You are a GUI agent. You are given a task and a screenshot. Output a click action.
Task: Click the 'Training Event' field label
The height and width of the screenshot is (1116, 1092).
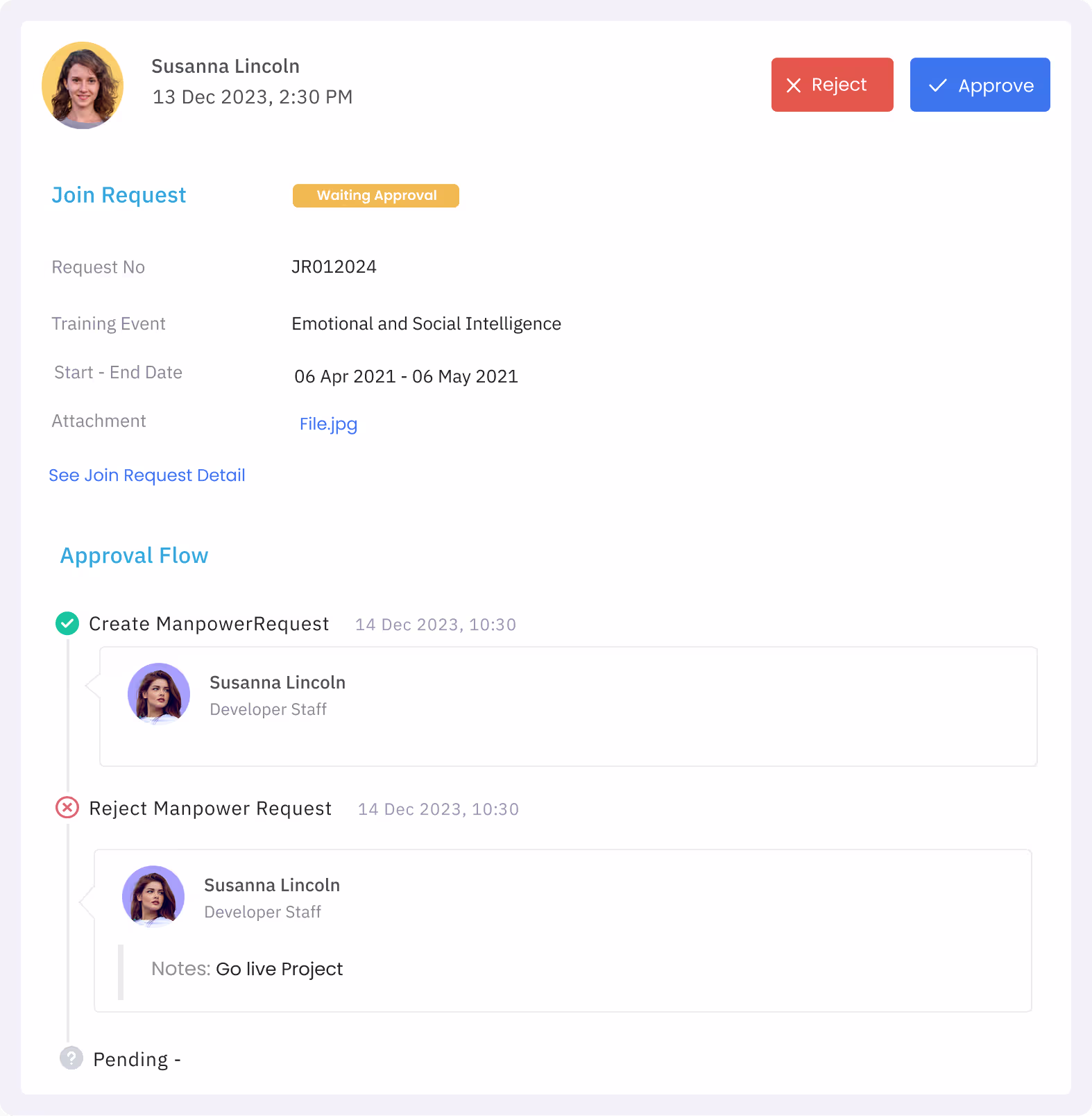(x=108, y=324)
